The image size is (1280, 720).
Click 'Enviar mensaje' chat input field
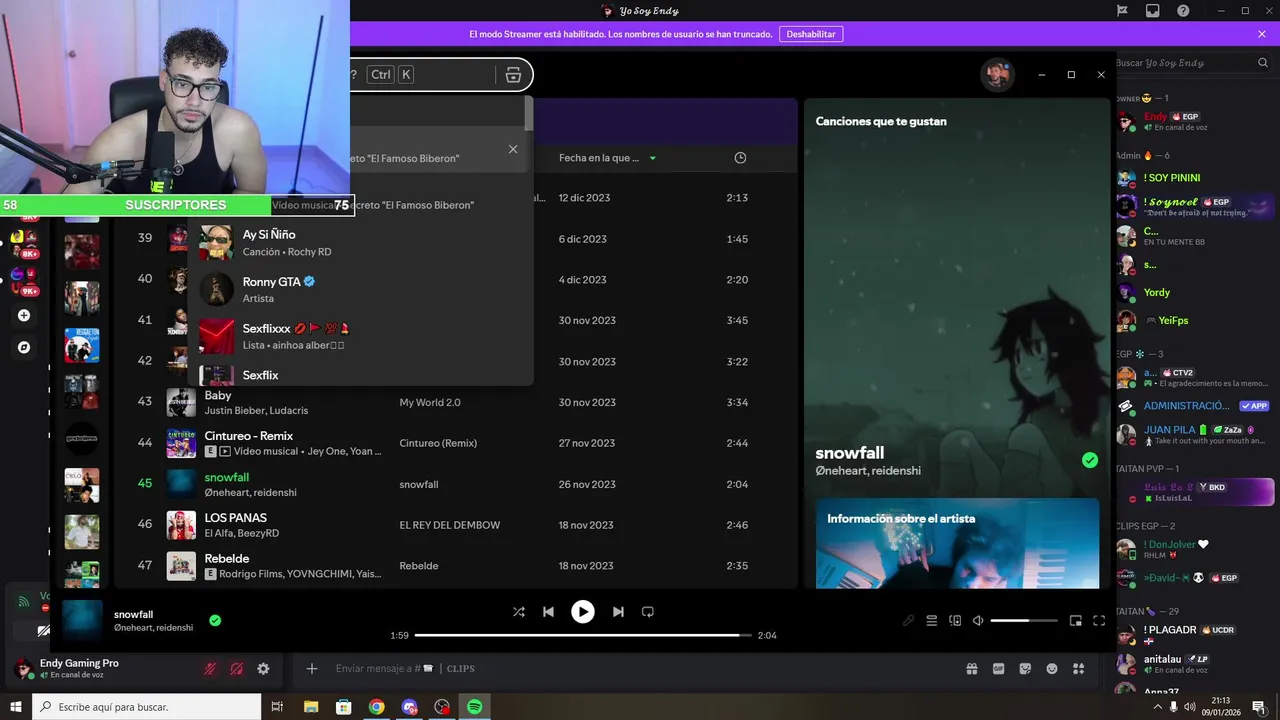(640, 669)
